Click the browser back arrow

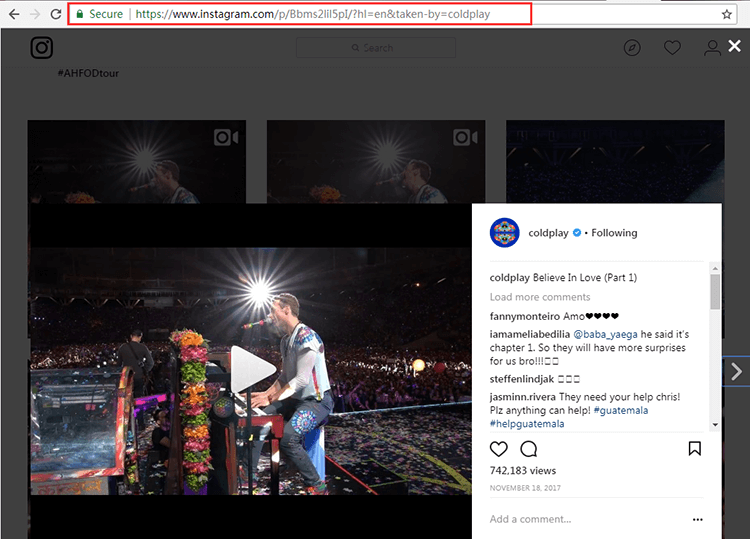(14, 14)
